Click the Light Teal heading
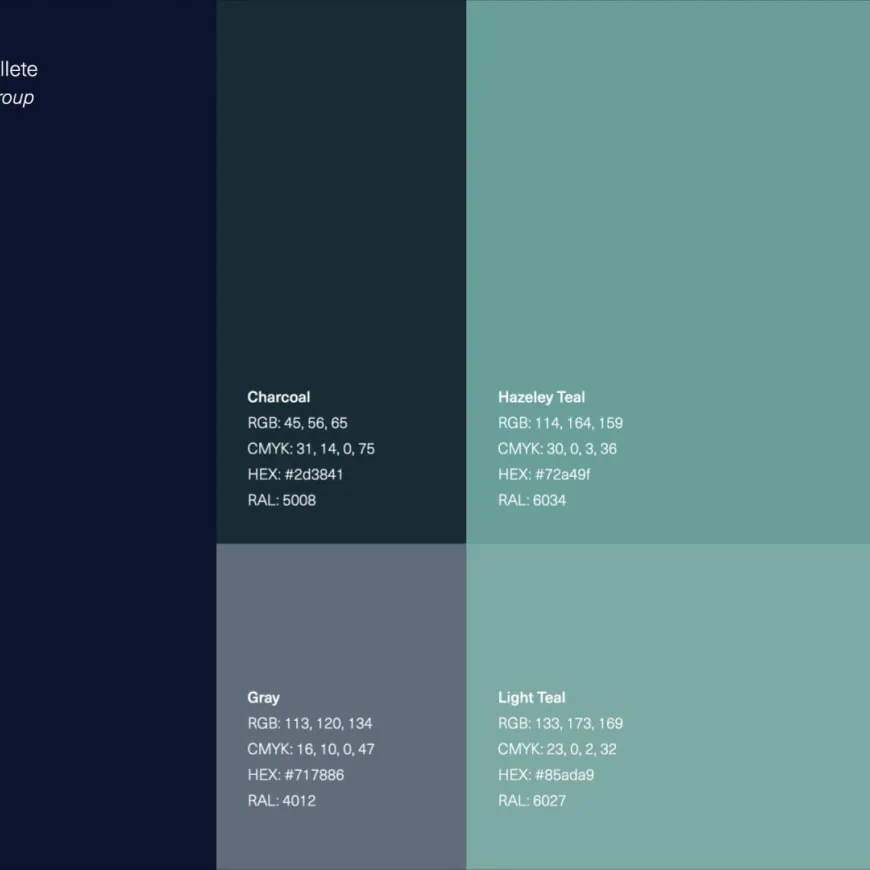870x870 pixels. 532,698
